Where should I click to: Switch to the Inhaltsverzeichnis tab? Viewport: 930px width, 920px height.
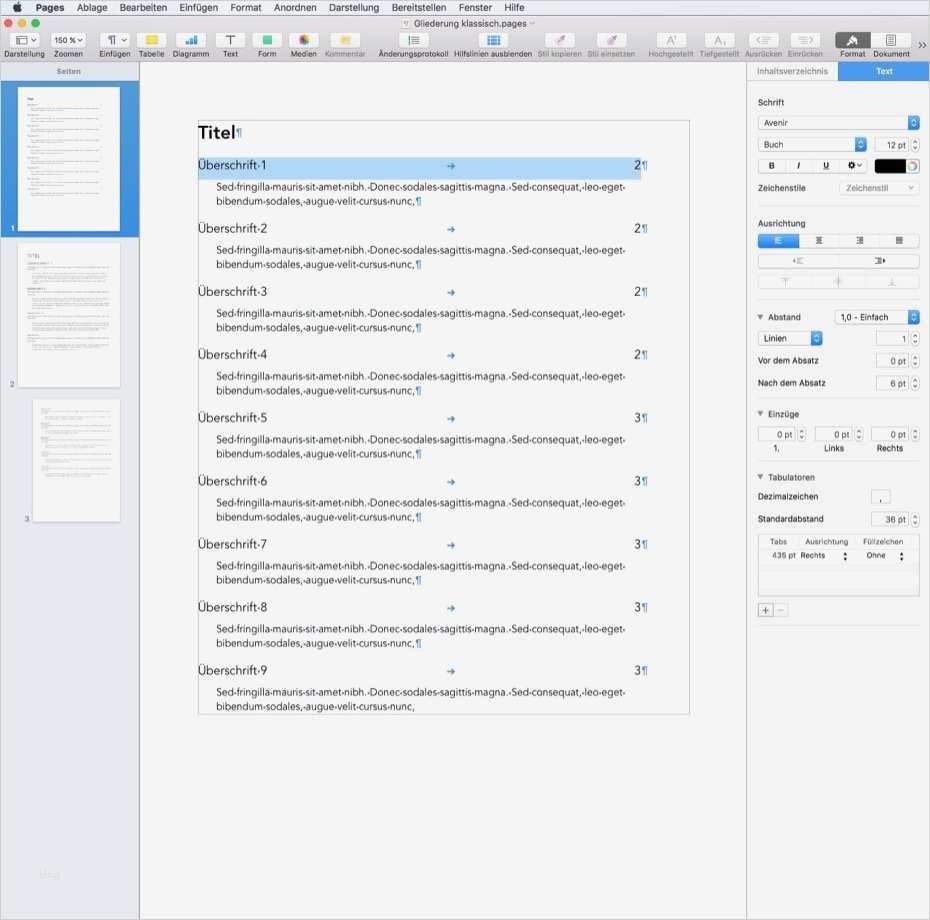(792, 71)
